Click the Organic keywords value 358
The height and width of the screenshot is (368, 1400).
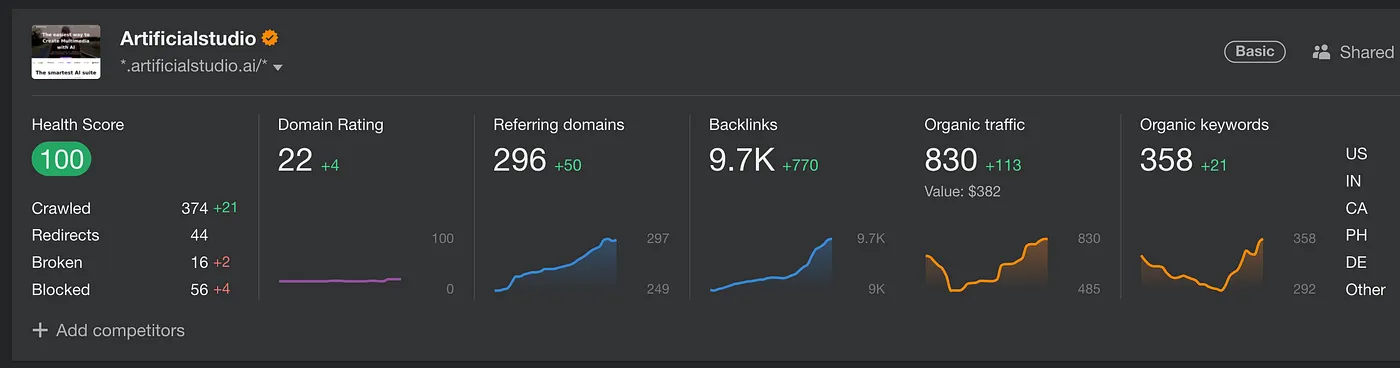point(1166,160)
